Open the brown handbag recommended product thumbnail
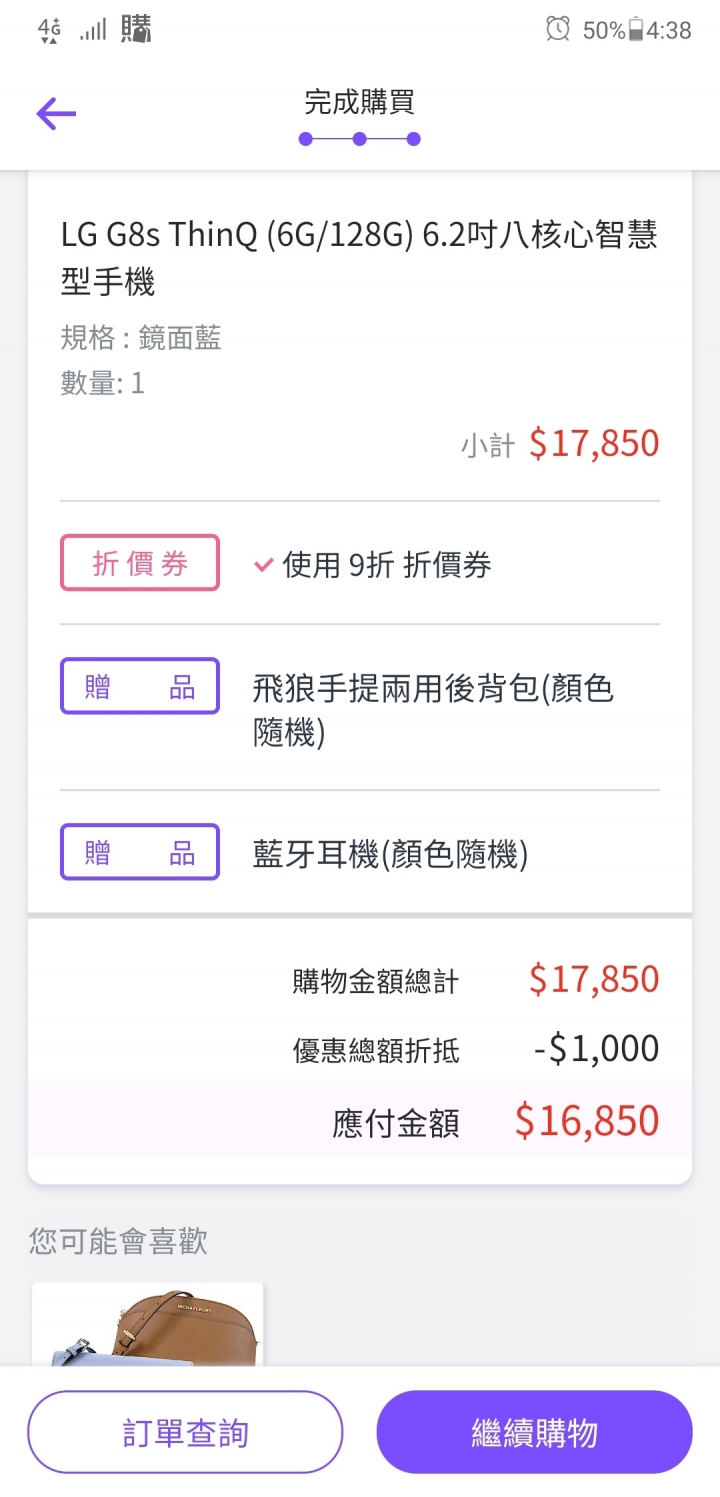Screen dimensions: 720x1497 (x=148, y=1325)
